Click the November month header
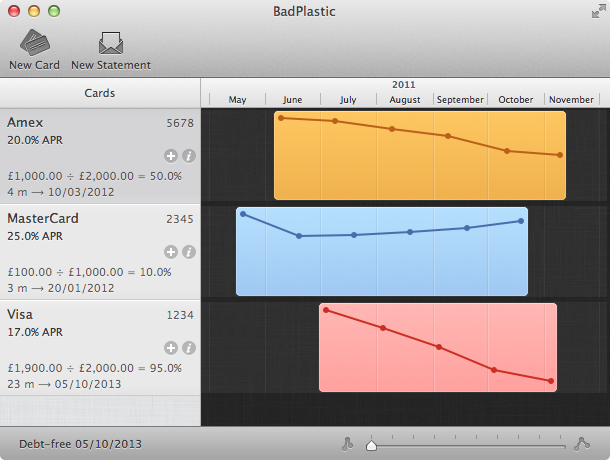 coord(571,100)
